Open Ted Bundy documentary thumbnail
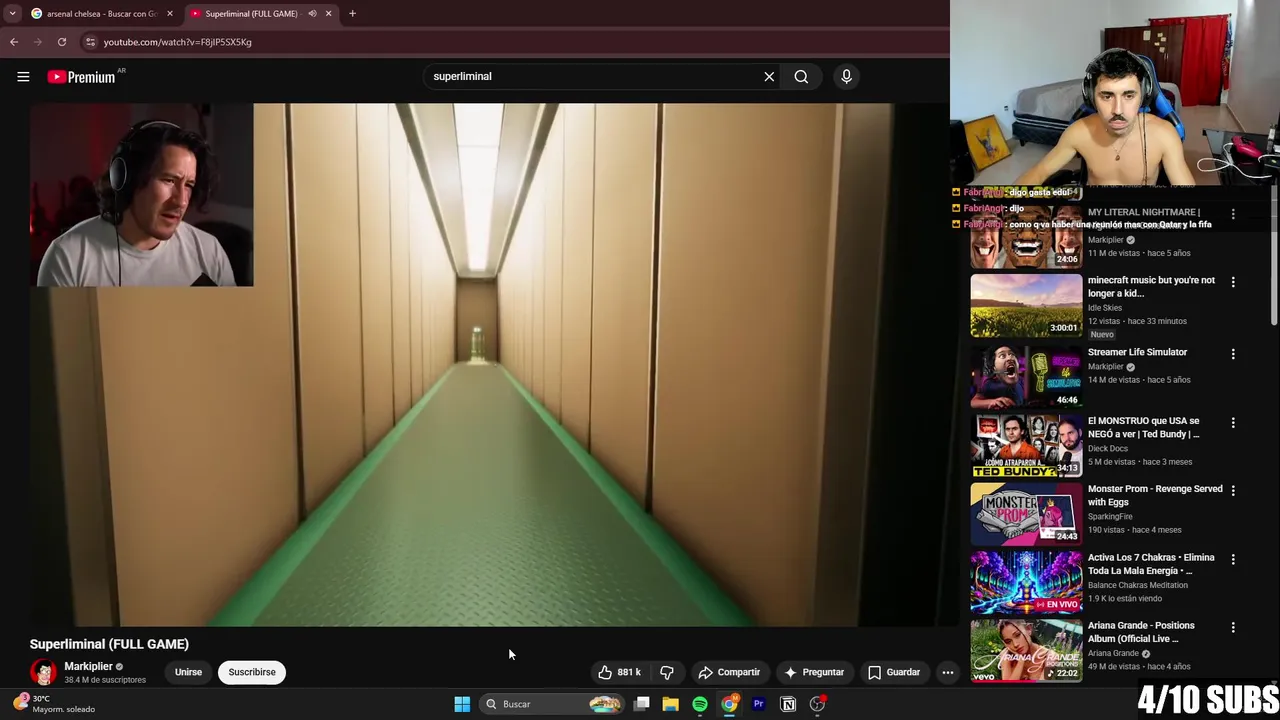Image resolution: width=1280 pixels, height=720 pixels. click(x=1026, y=445)
